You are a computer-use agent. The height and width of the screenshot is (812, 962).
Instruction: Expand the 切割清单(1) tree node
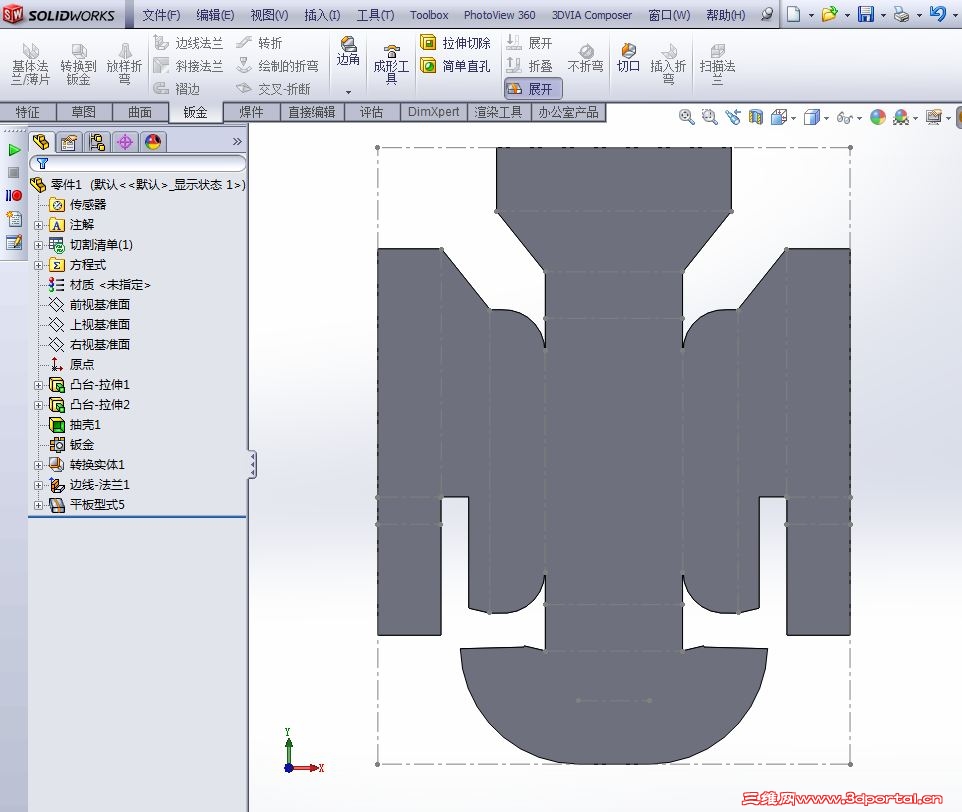coord(38,245)
